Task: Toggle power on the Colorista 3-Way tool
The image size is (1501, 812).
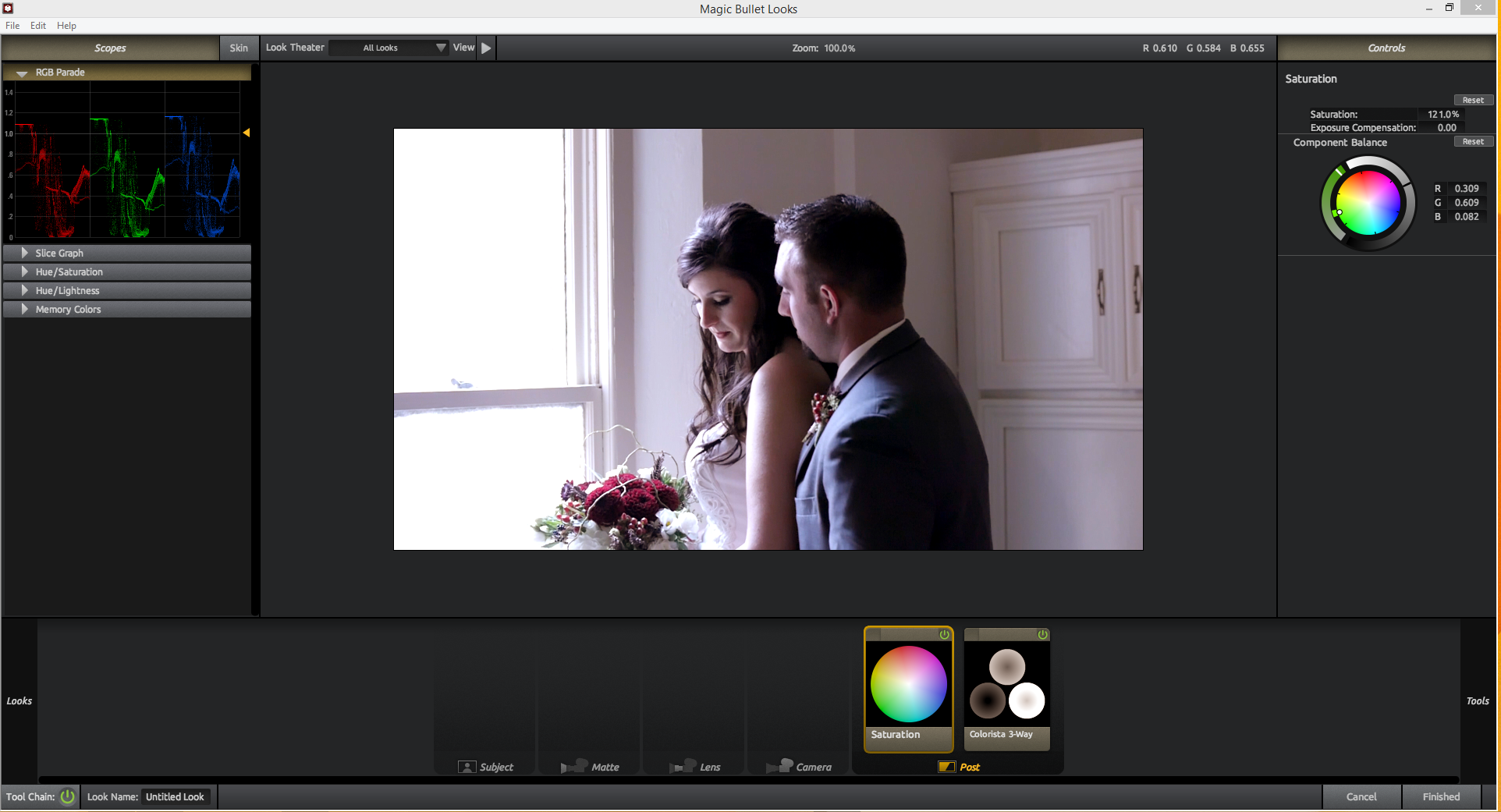Action: [1042, 634]
